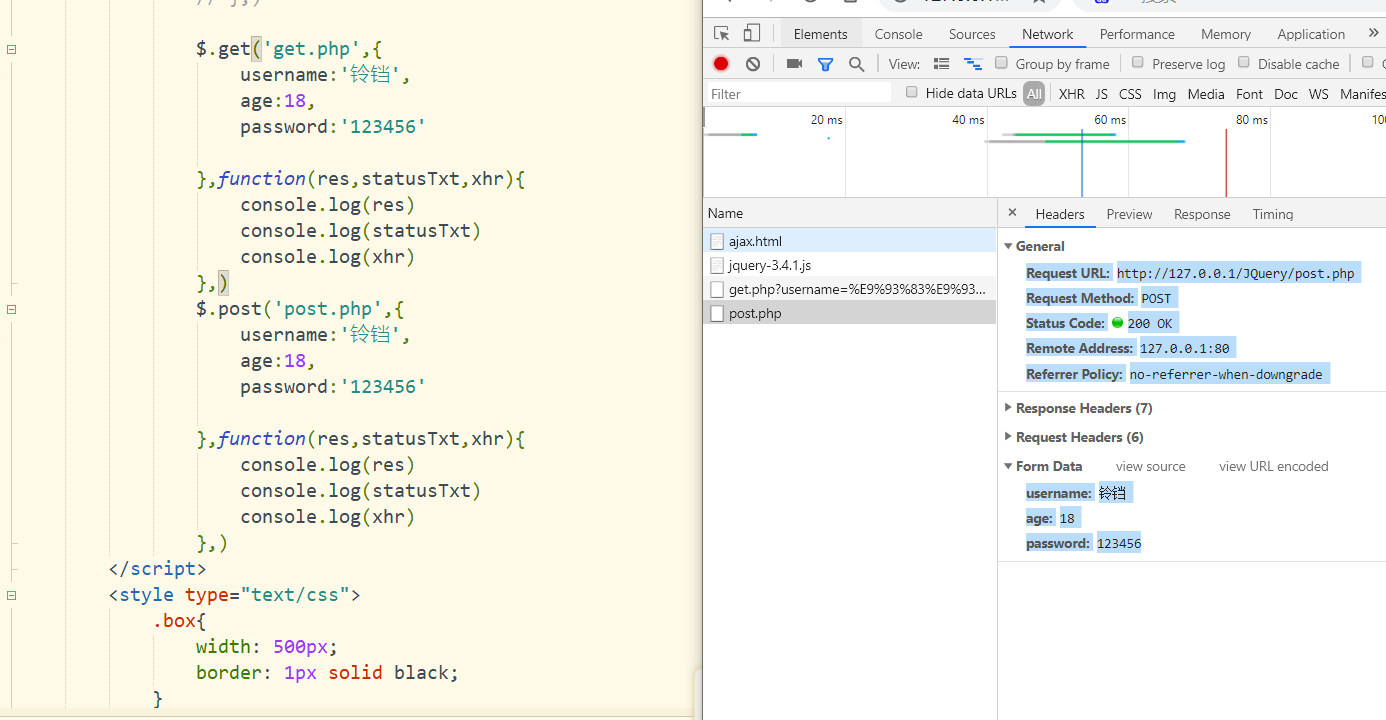The image size is (1386, 720).
Task: Collapse the Form Data section
Action: click(1008, 466)
